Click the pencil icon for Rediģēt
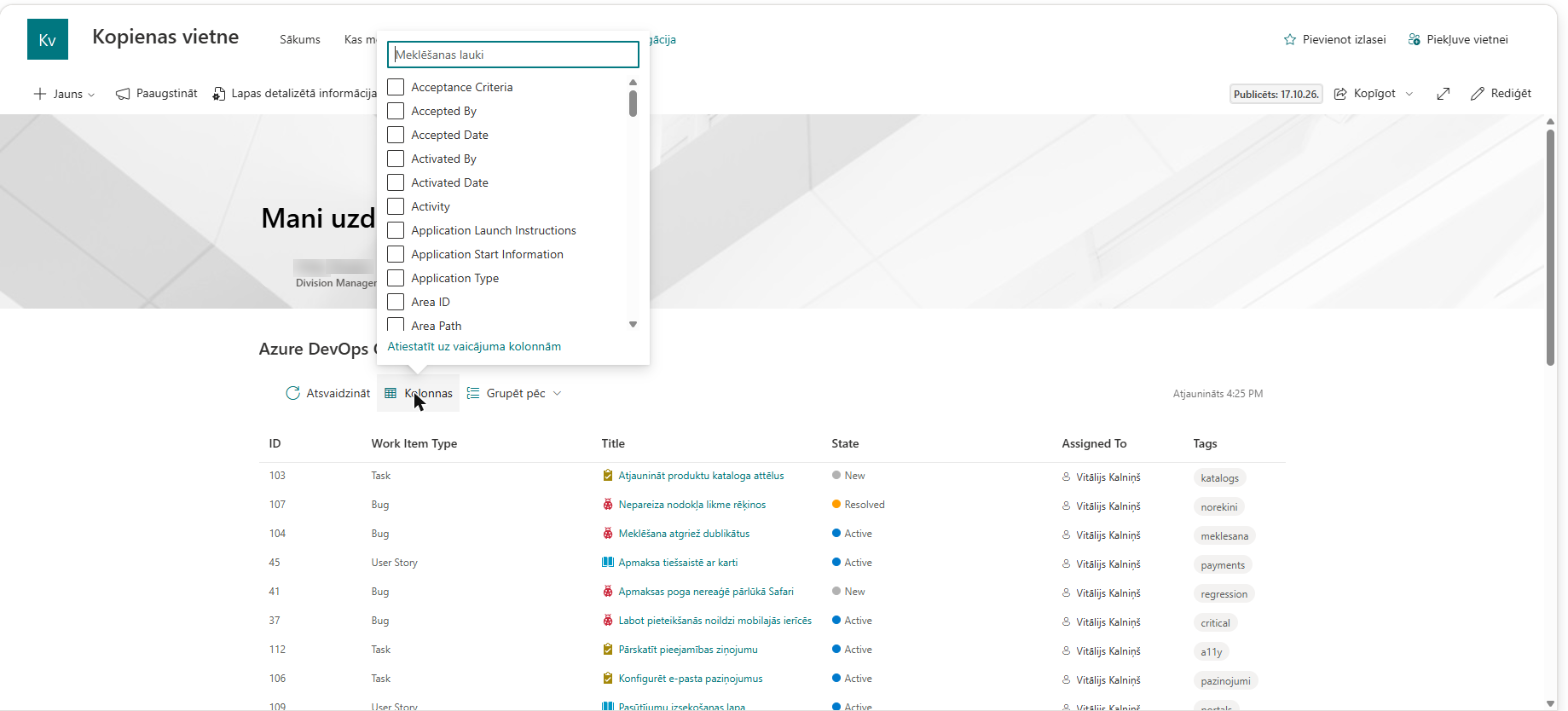The height and width of the screenshot is (711, 1568). pos(1478,94)
